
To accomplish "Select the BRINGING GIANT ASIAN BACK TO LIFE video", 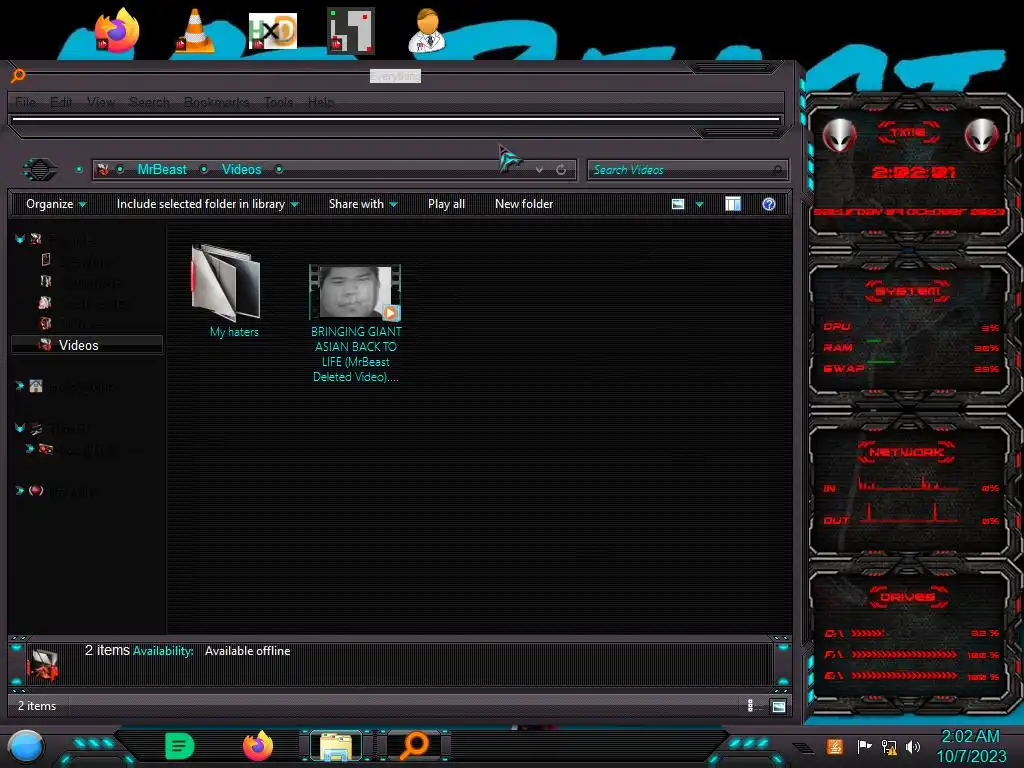I will click(x=355, y=324).
